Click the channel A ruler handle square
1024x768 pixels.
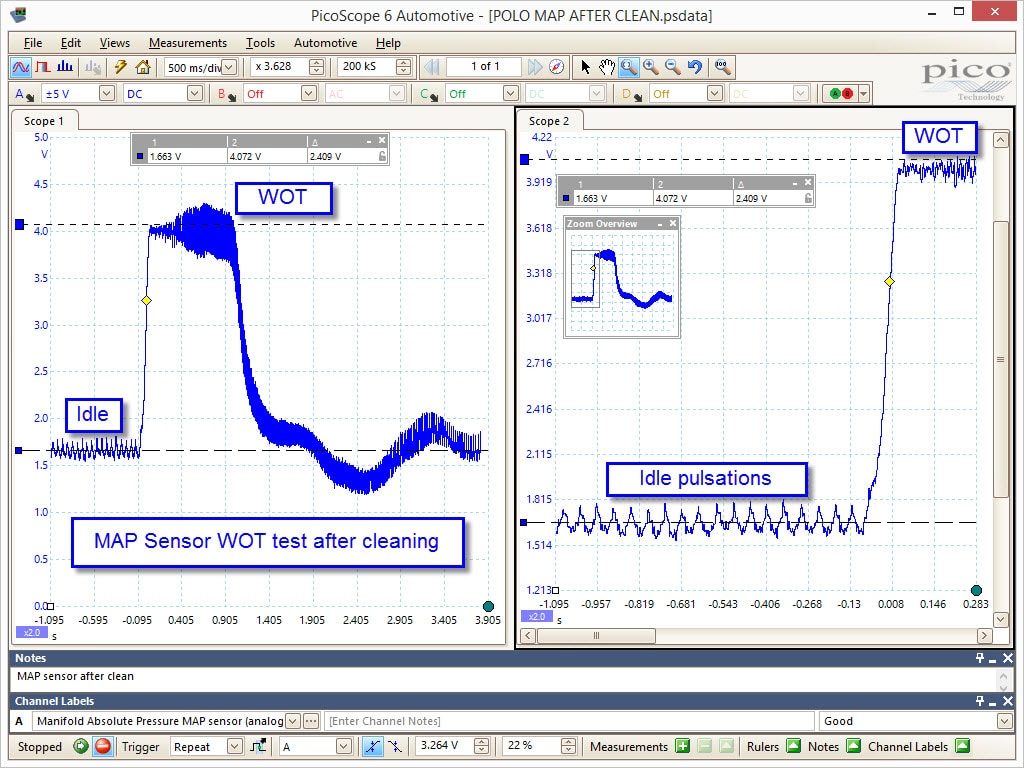pos(20,225)
